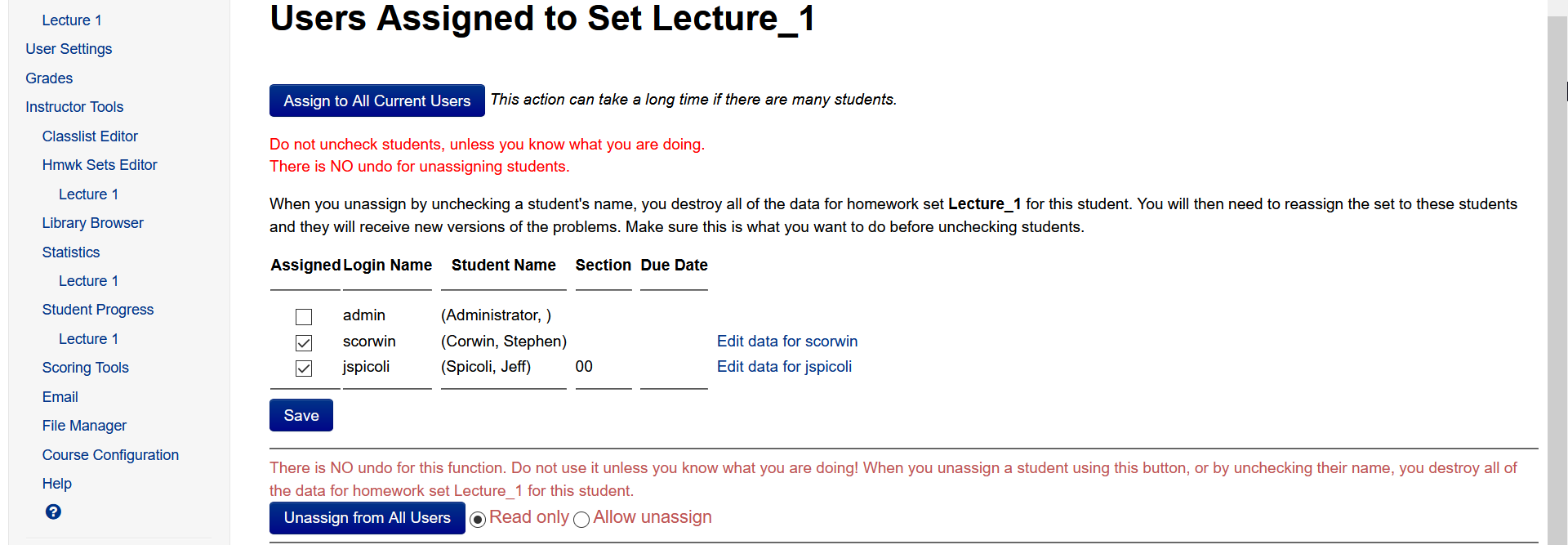The height and width of the screenshot is (545, 1568).
Task: Click the help question mark icon
Action: coord(53,512)
